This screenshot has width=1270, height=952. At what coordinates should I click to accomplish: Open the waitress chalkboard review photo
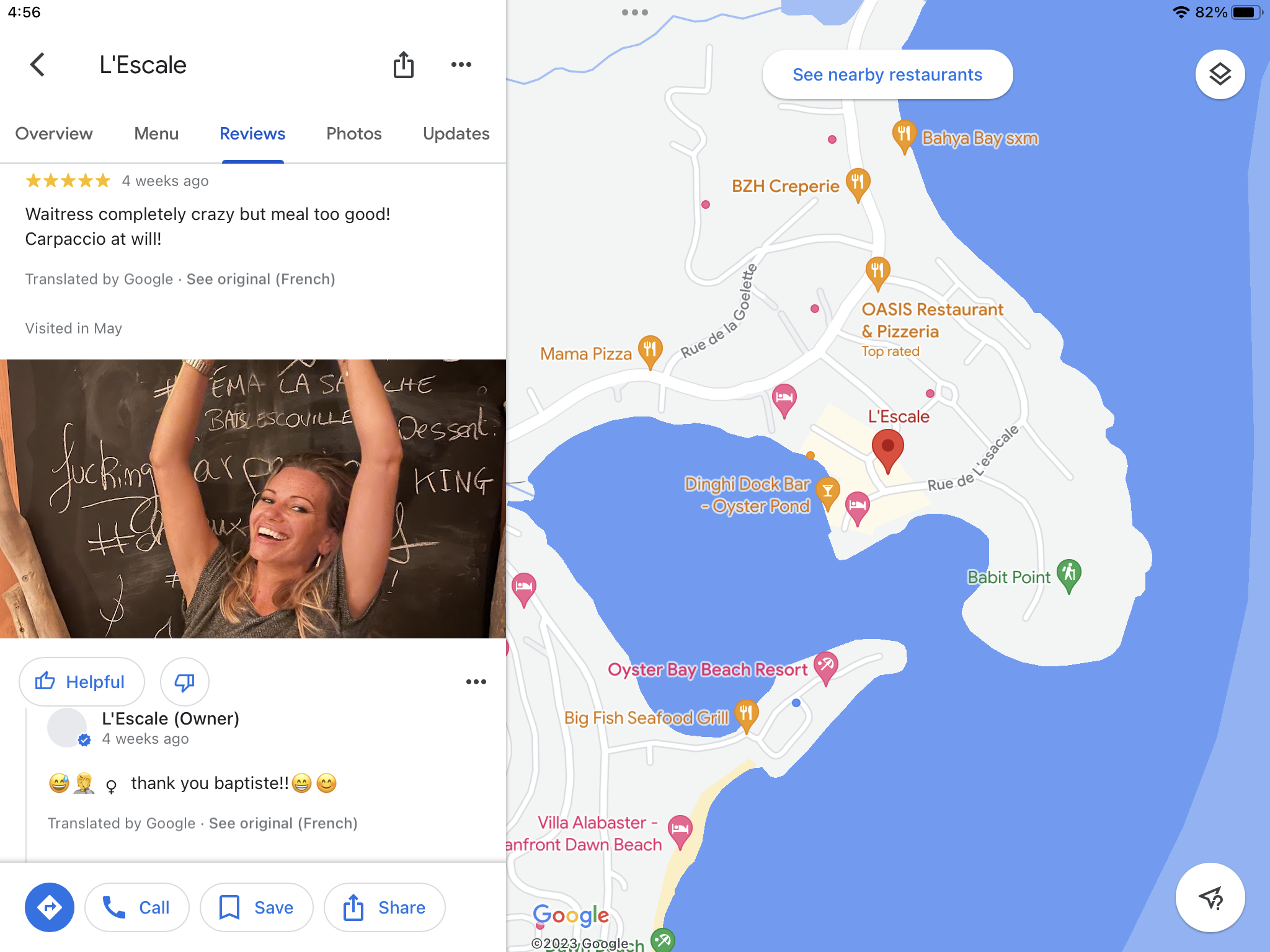(253, 498)
